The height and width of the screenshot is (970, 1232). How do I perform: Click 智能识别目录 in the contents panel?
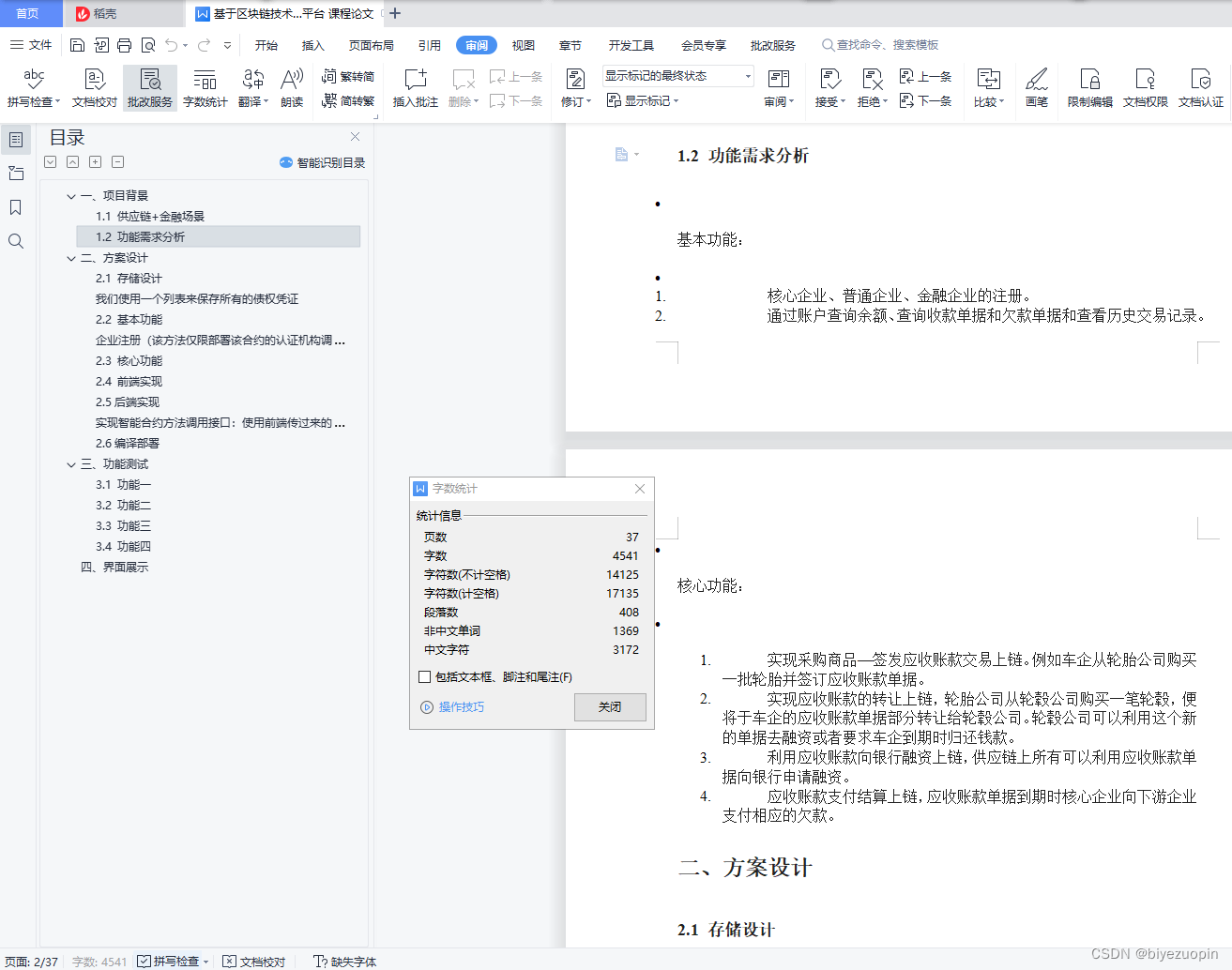pos(322,161)
